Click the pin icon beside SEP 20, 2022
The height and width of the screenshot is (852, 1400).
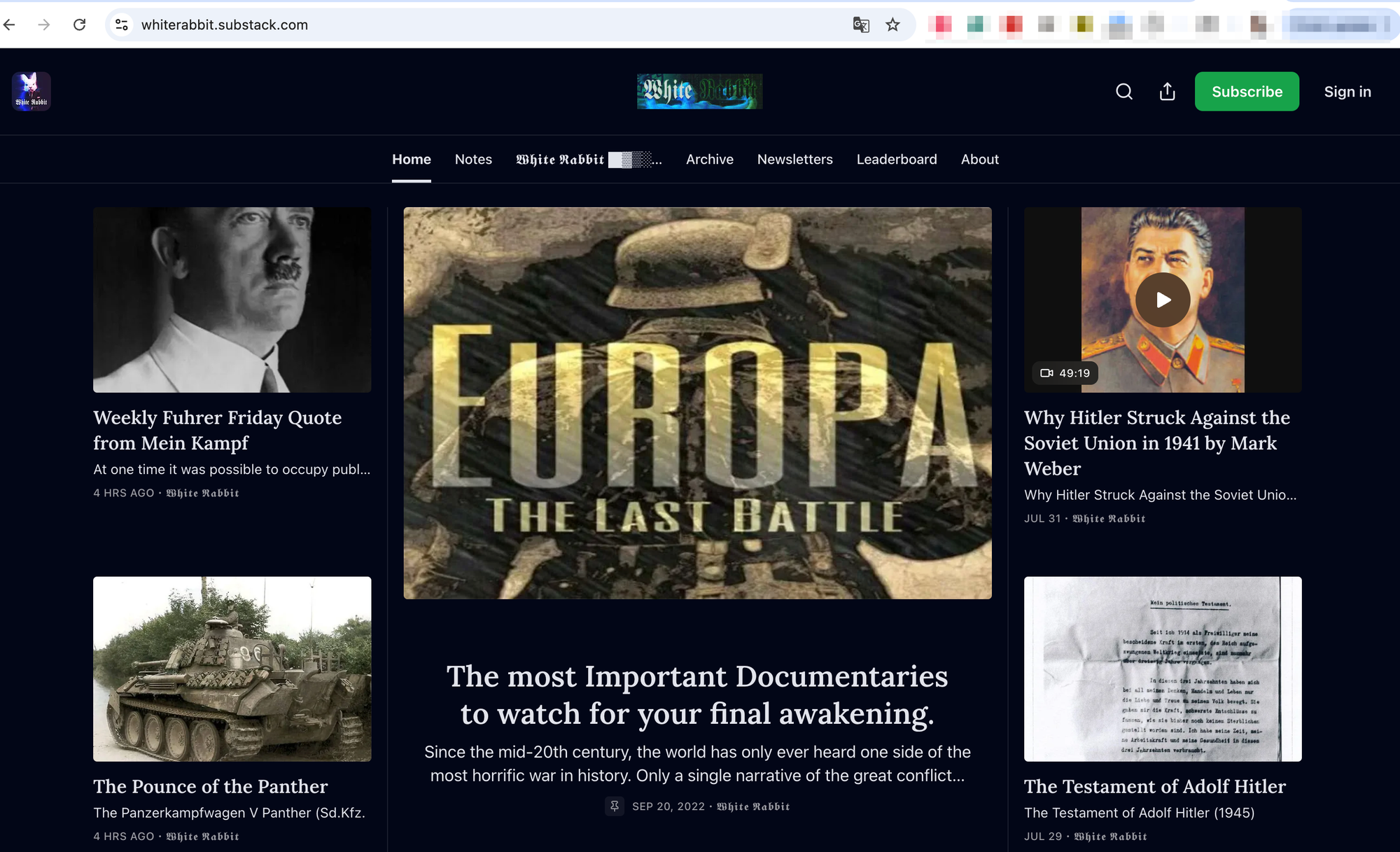615,806
